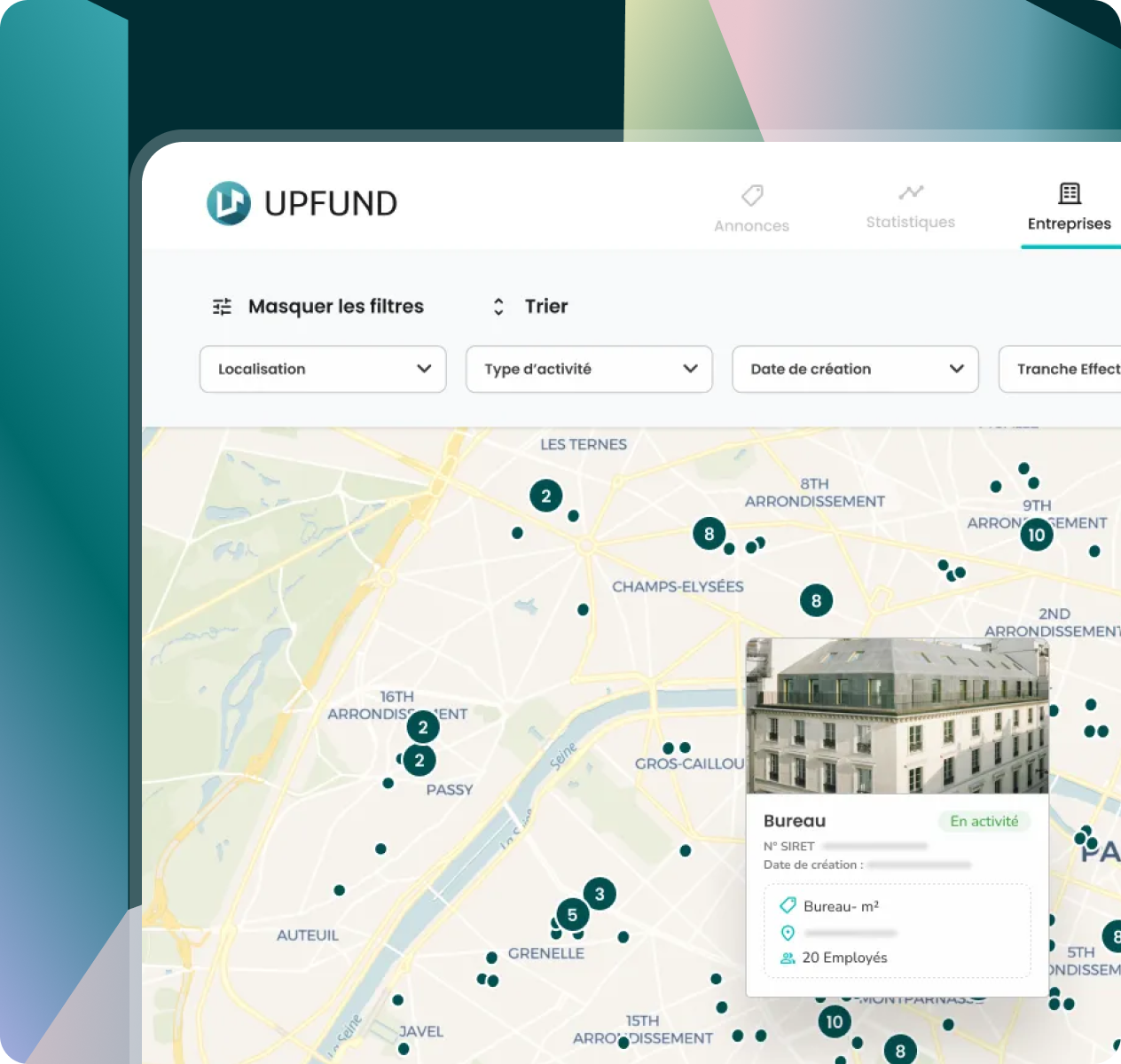
Task: Open the Tranche Effectif dropdown
Action: [x=1060, y=369]
